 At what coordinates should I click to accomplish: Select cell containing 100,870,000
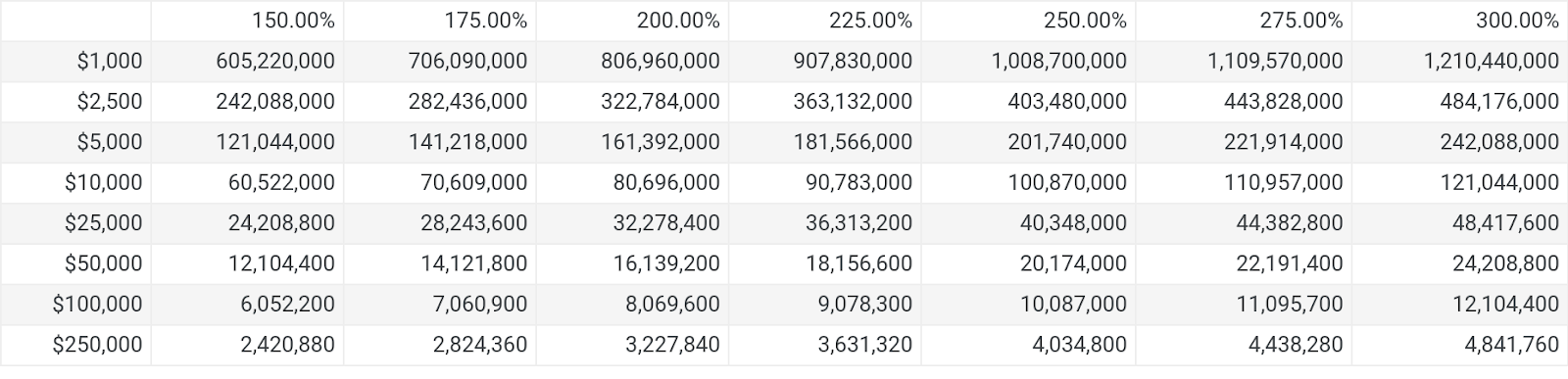click(x=1029, y=183)
